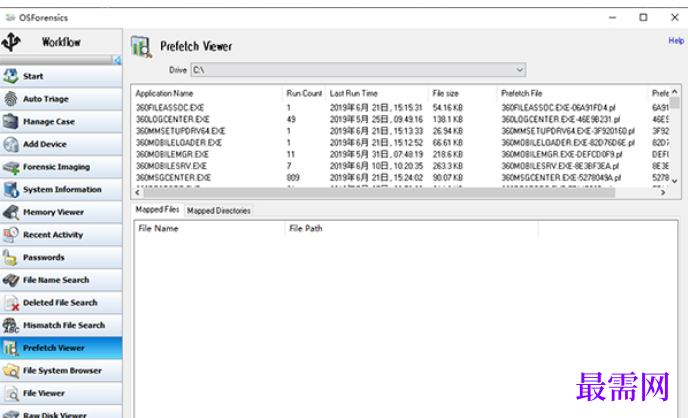Select 360FILEASSOC.EXE row

pyautogui.click(x=401, y=107)
